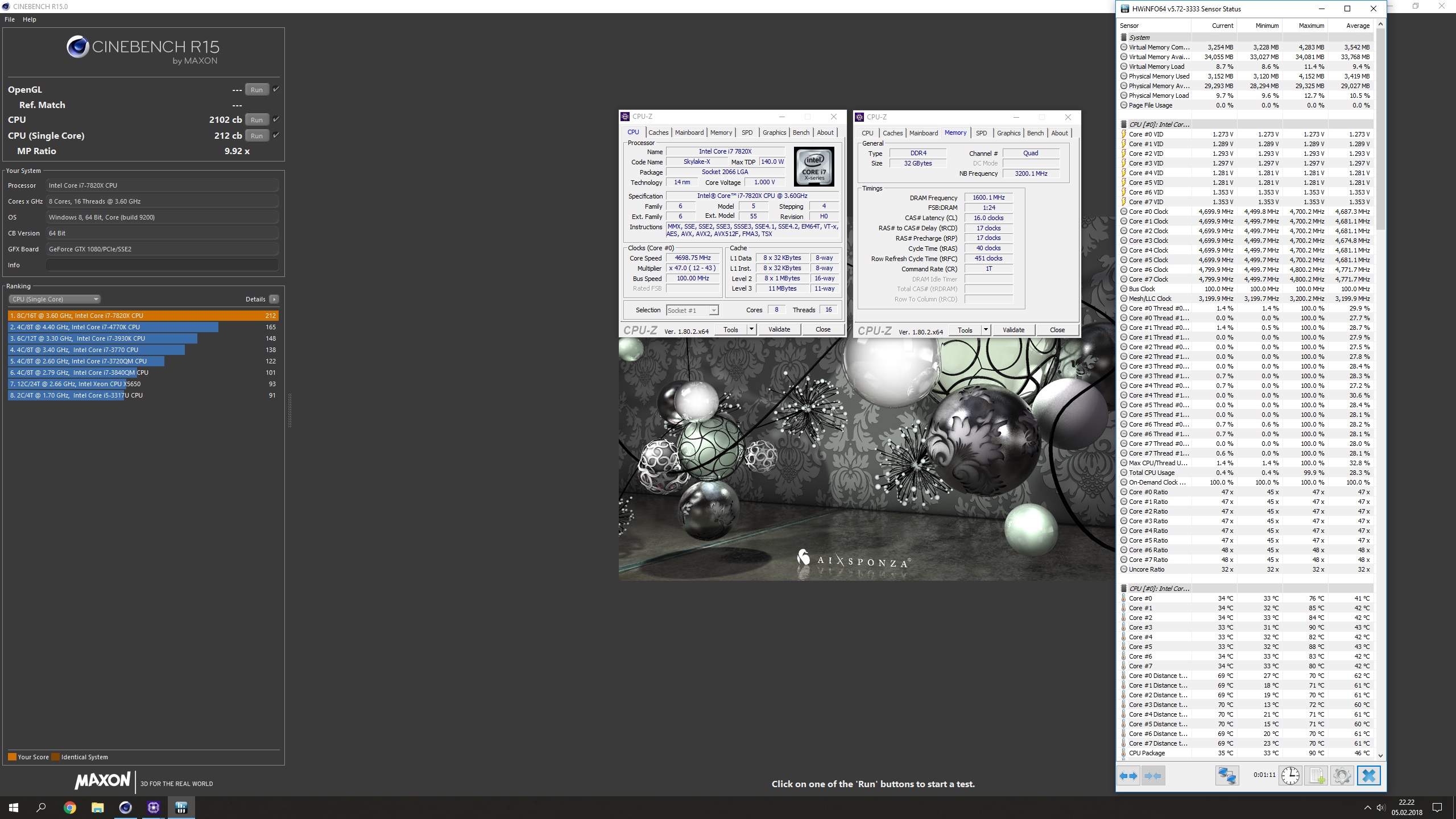This screenshot has width=1456, height=819.
Task: Select the i7-4770K ranking row
Action: (143, 327)
